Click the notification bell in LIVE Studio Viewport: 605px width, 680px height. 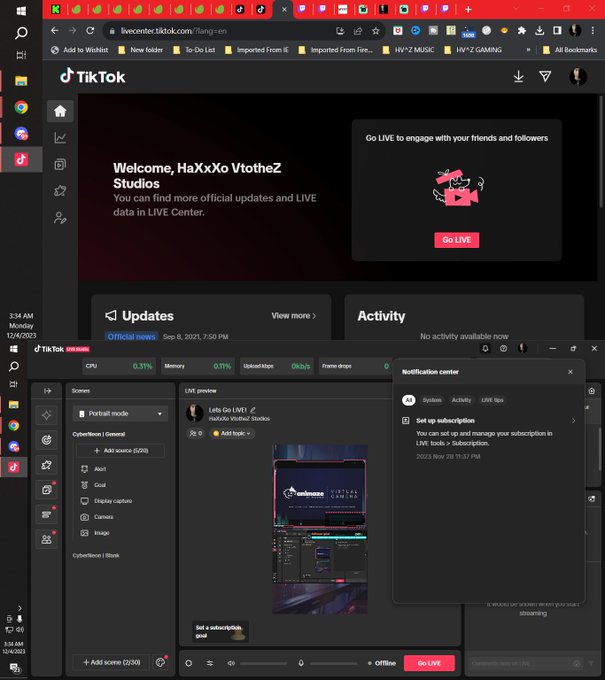tap(485, 349)
